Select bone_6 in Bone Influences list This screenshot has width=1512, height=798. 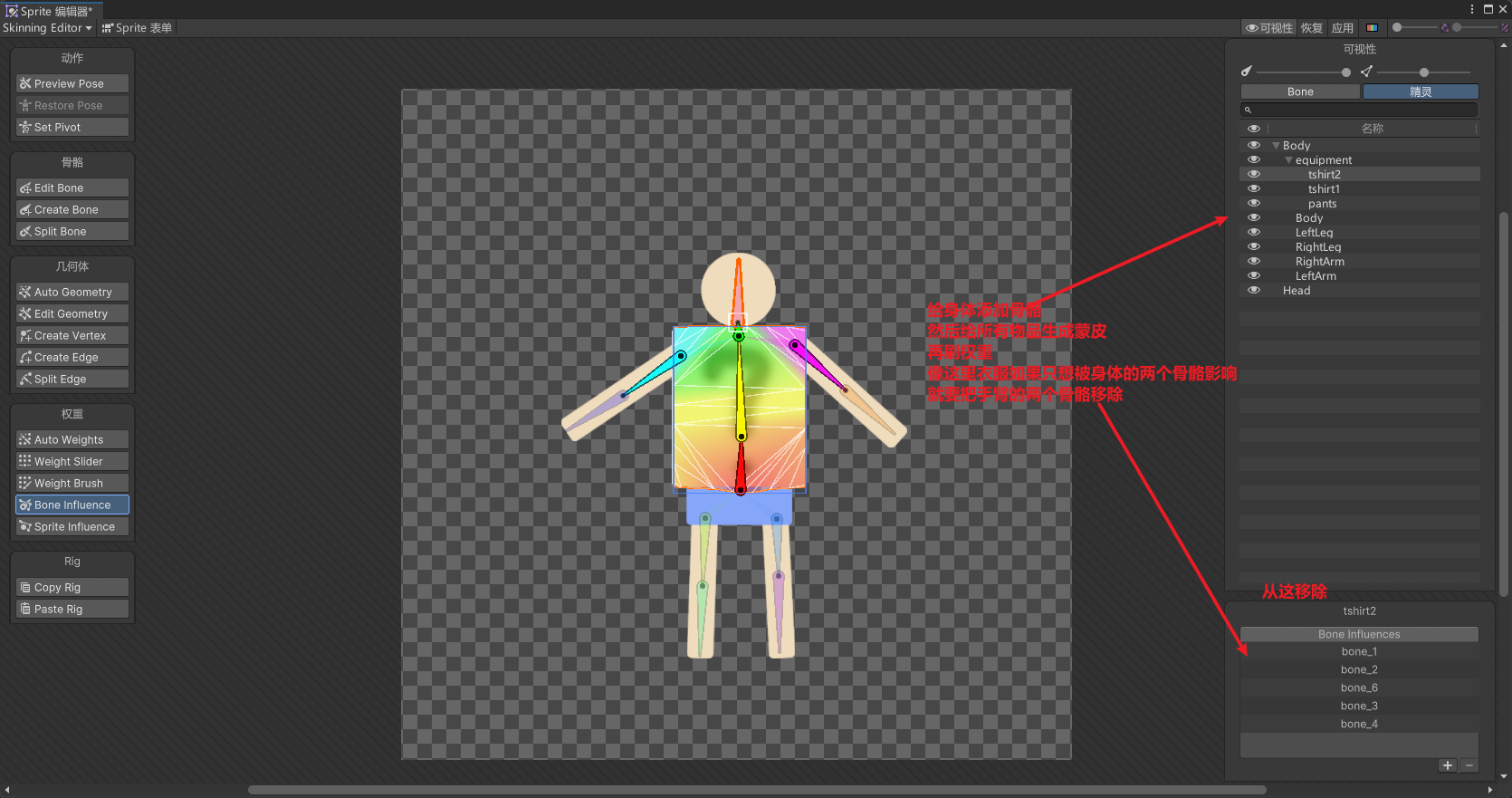pyautogui.click(x=1359, y=687)
